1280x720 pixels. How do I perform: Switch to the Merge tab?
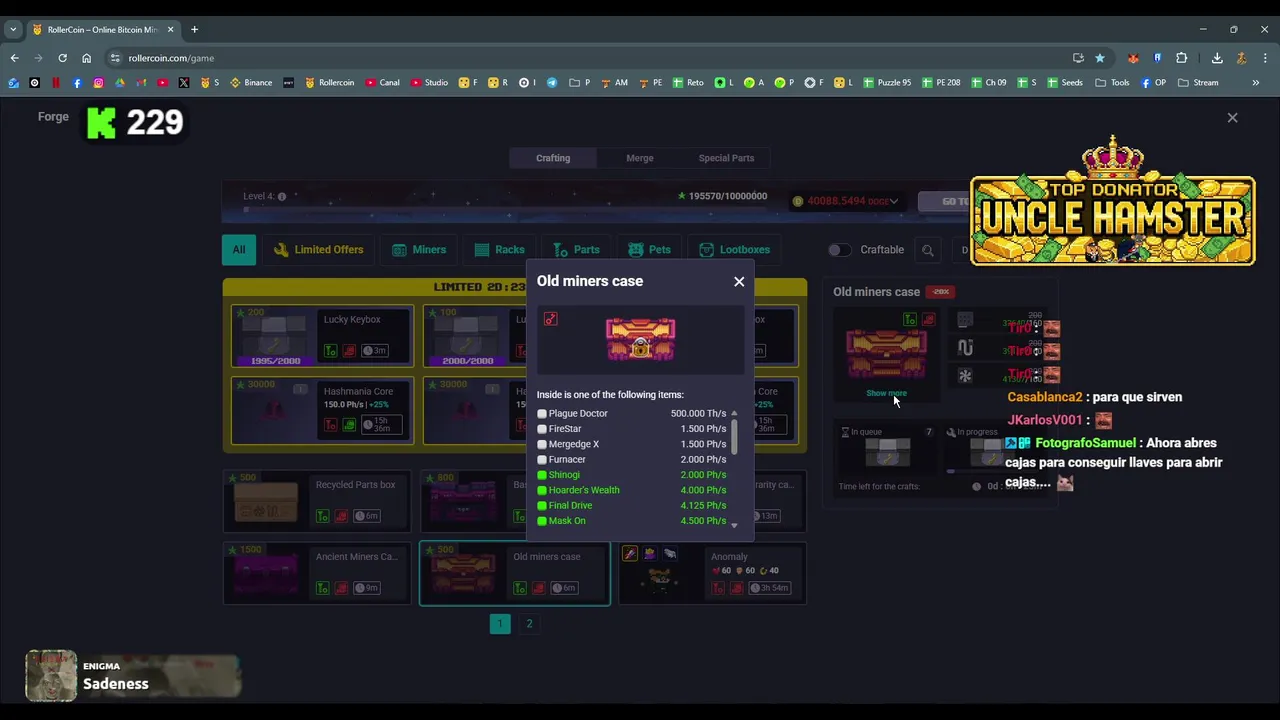coord(640,158)
